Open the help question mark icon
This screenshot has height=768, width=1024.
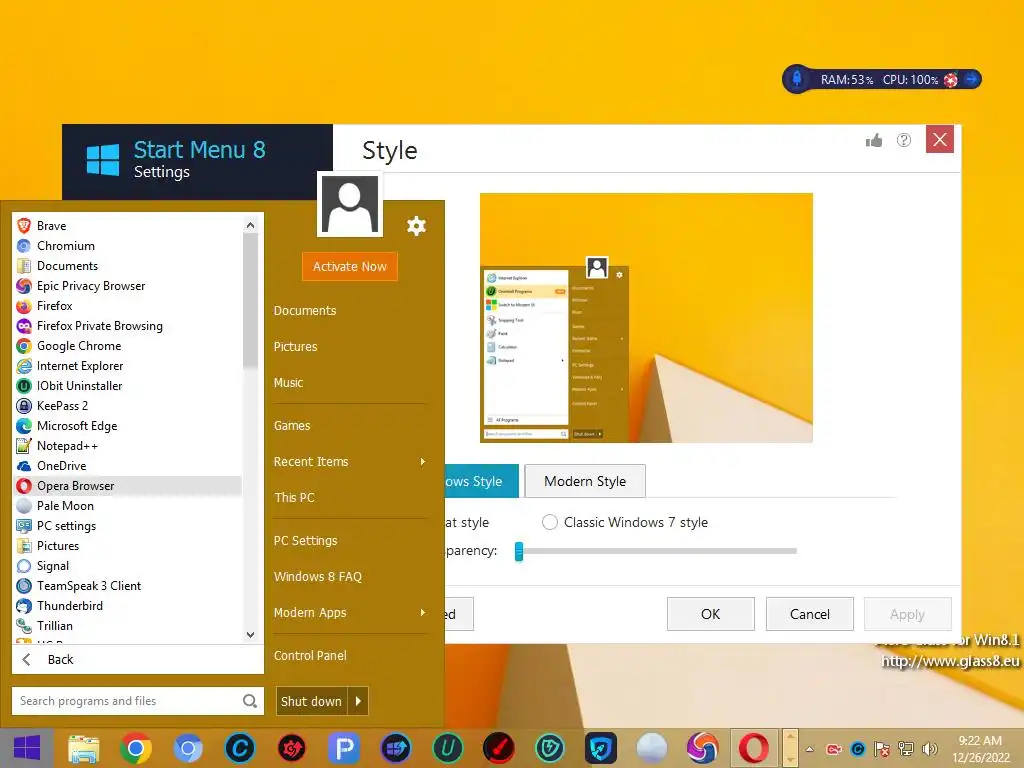click(x=904, y=140)
